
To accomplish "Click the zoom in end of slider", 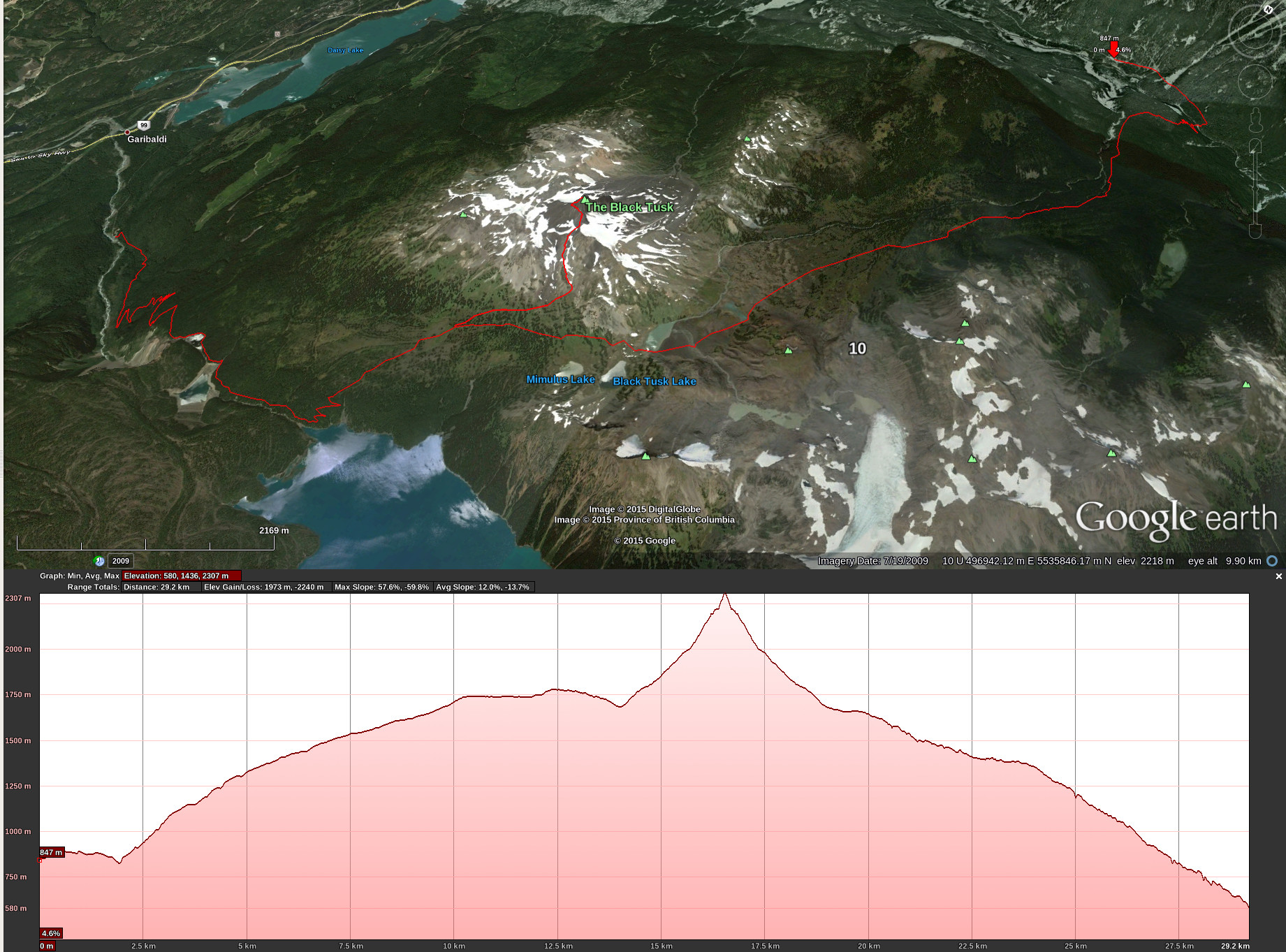I will [1255, 147].
